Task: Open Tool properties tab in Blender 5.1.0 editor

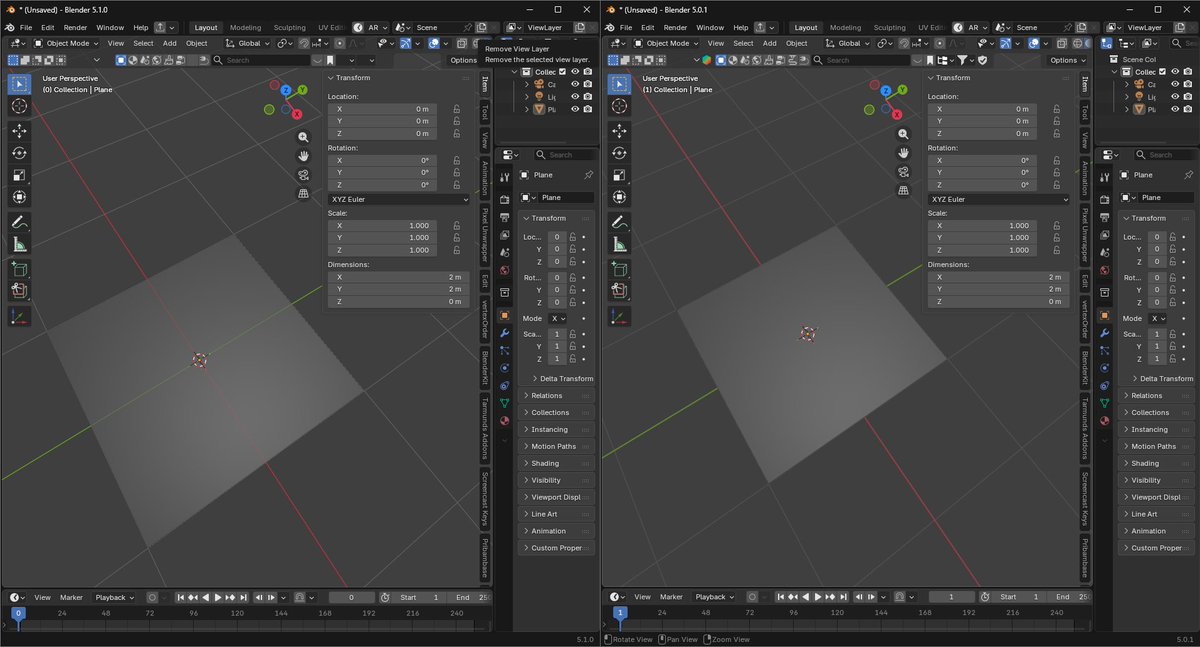Action: tap(505, 176)
